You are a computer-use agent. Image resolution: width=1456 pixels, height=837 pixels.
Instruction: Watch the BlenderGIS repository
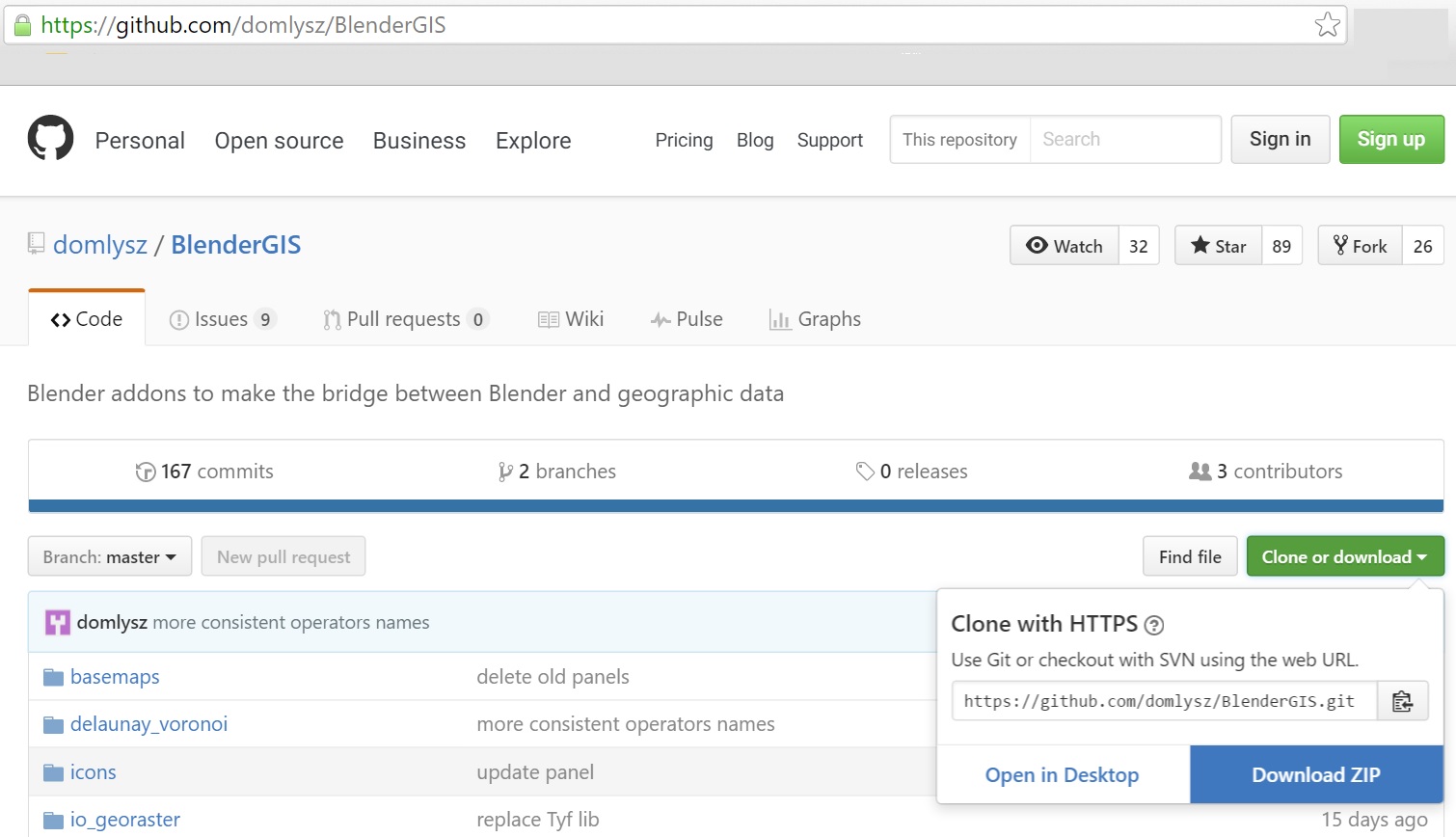click(x=1064, y=246)
